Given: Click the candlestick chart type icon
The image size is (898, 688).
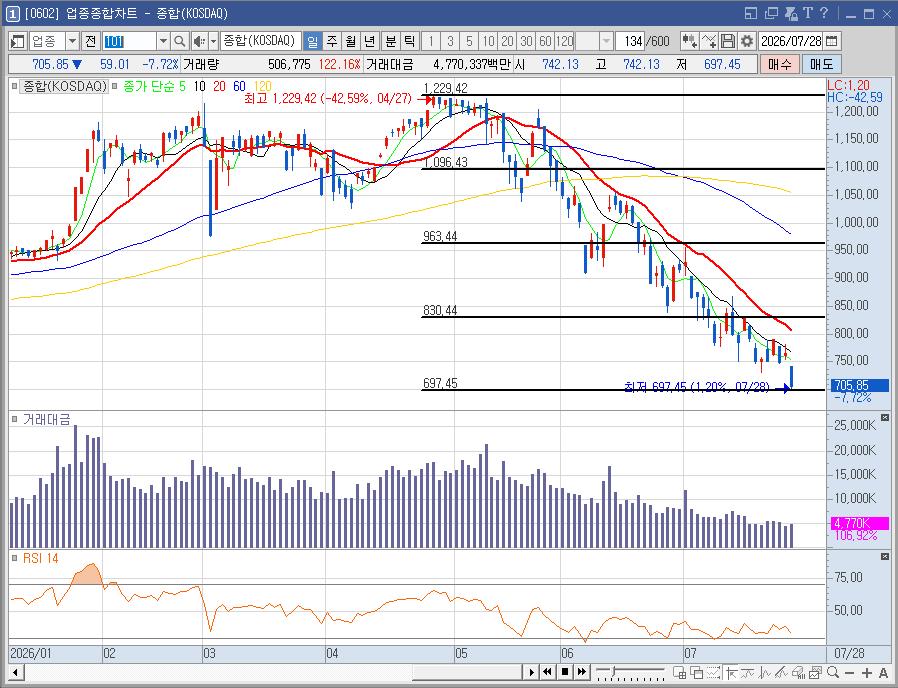Looking at the screenshot, I should click(x=689, y=41).
